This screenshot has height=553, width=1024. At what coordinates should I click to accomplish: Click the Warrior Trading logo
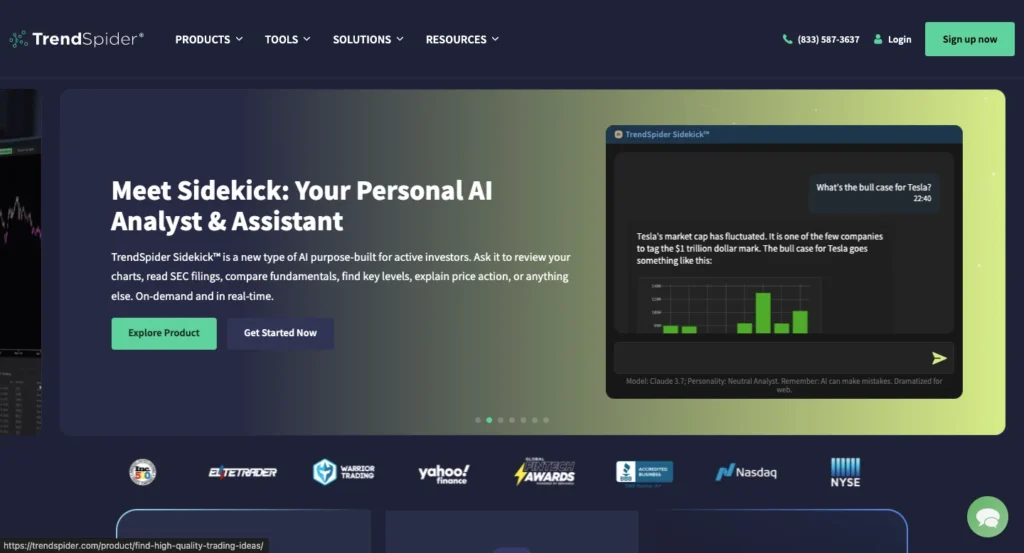(344, 472)
